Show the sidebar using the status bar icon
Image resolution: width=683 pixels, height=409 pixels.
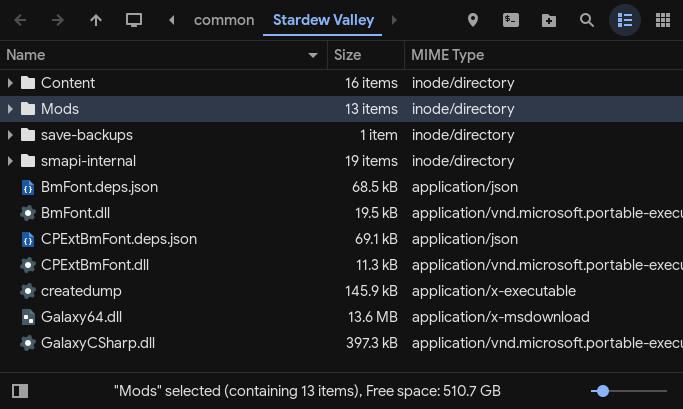coord(21,391)
